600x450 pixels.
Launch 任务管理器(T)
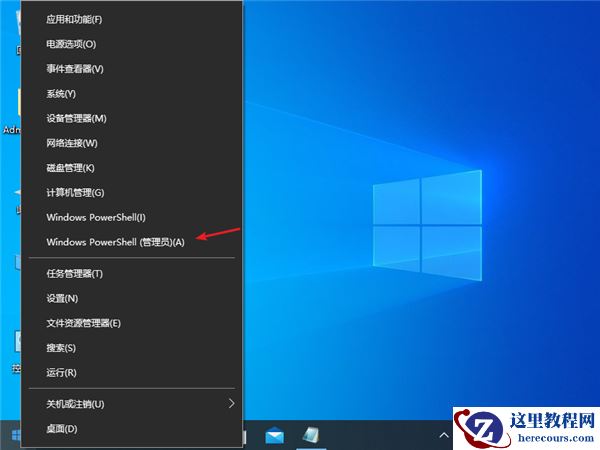click(132, 274)
